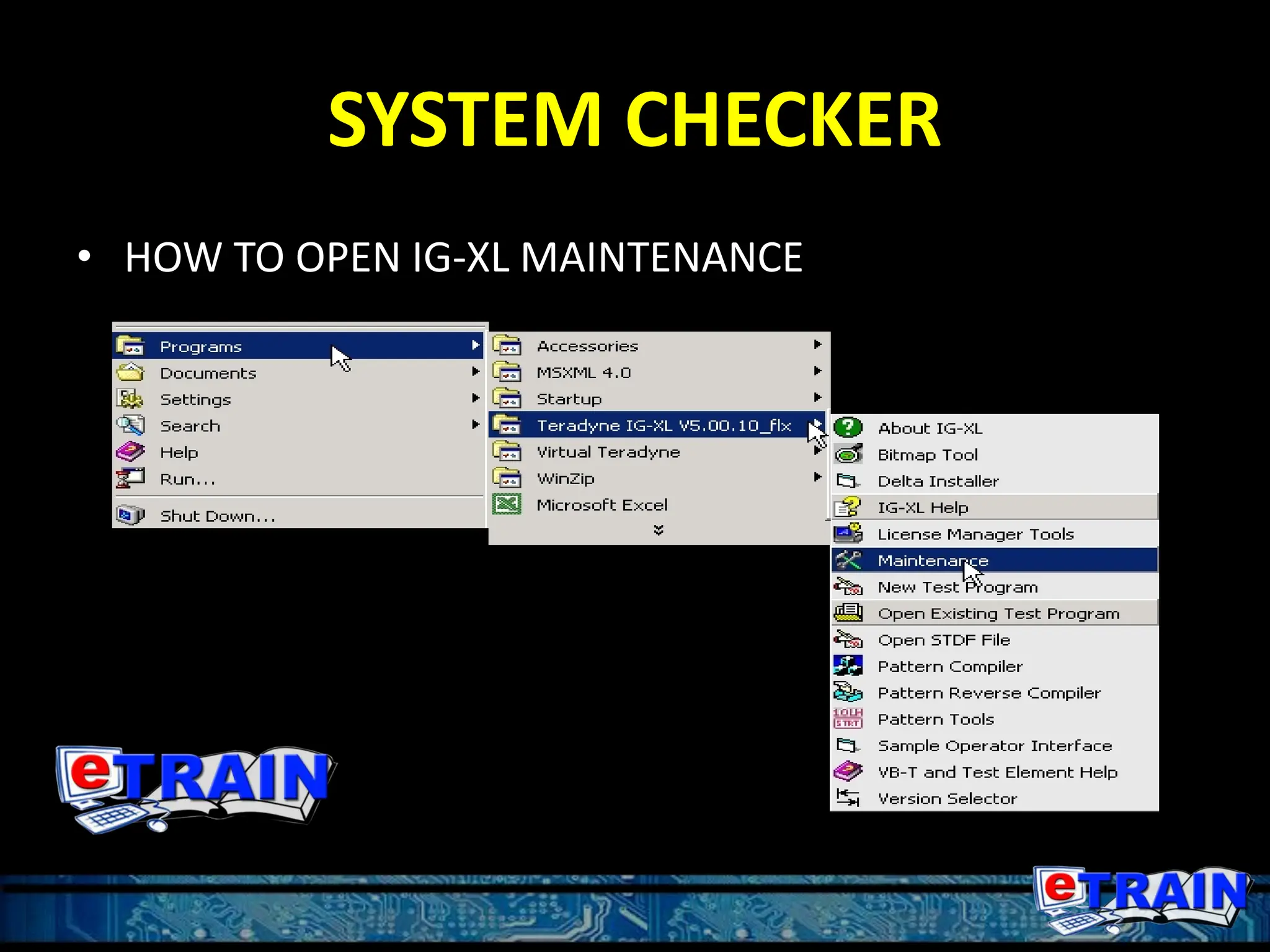Select Version Selector menu entry
Viewport: 1270px width, 952px height.
tap(994, 798)
